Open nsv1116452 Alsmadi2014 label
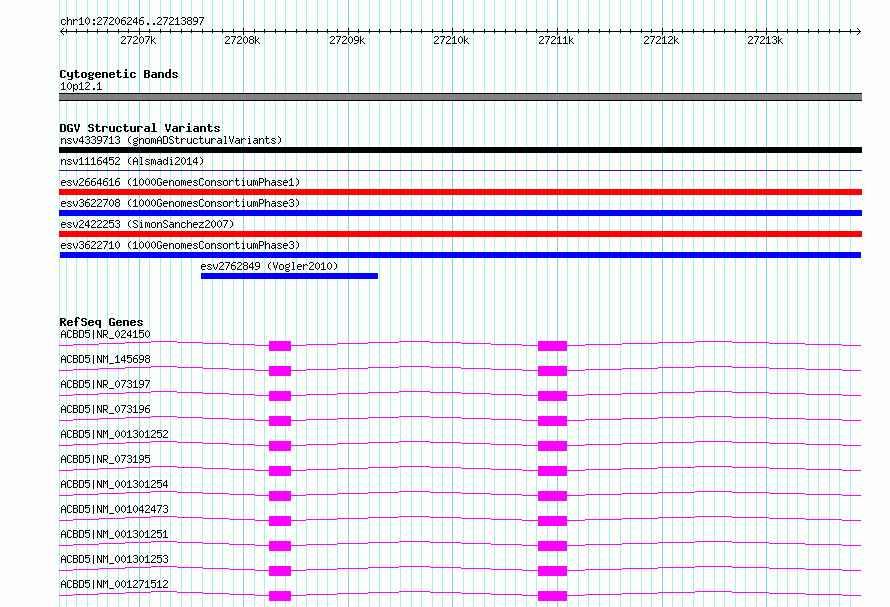This screenshot has width=890, height=607. click(132, 161)
